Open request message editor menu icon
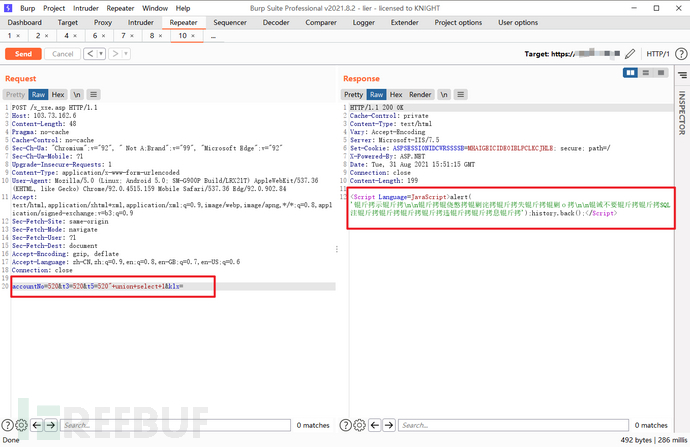 [x=93, y=95]
